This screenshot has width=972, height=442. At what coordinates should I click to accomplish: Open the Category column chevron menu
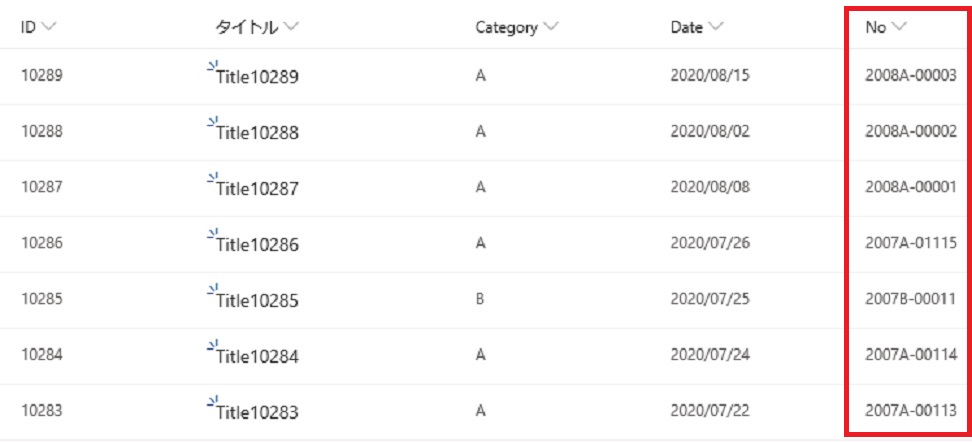(x=551, y=27)
